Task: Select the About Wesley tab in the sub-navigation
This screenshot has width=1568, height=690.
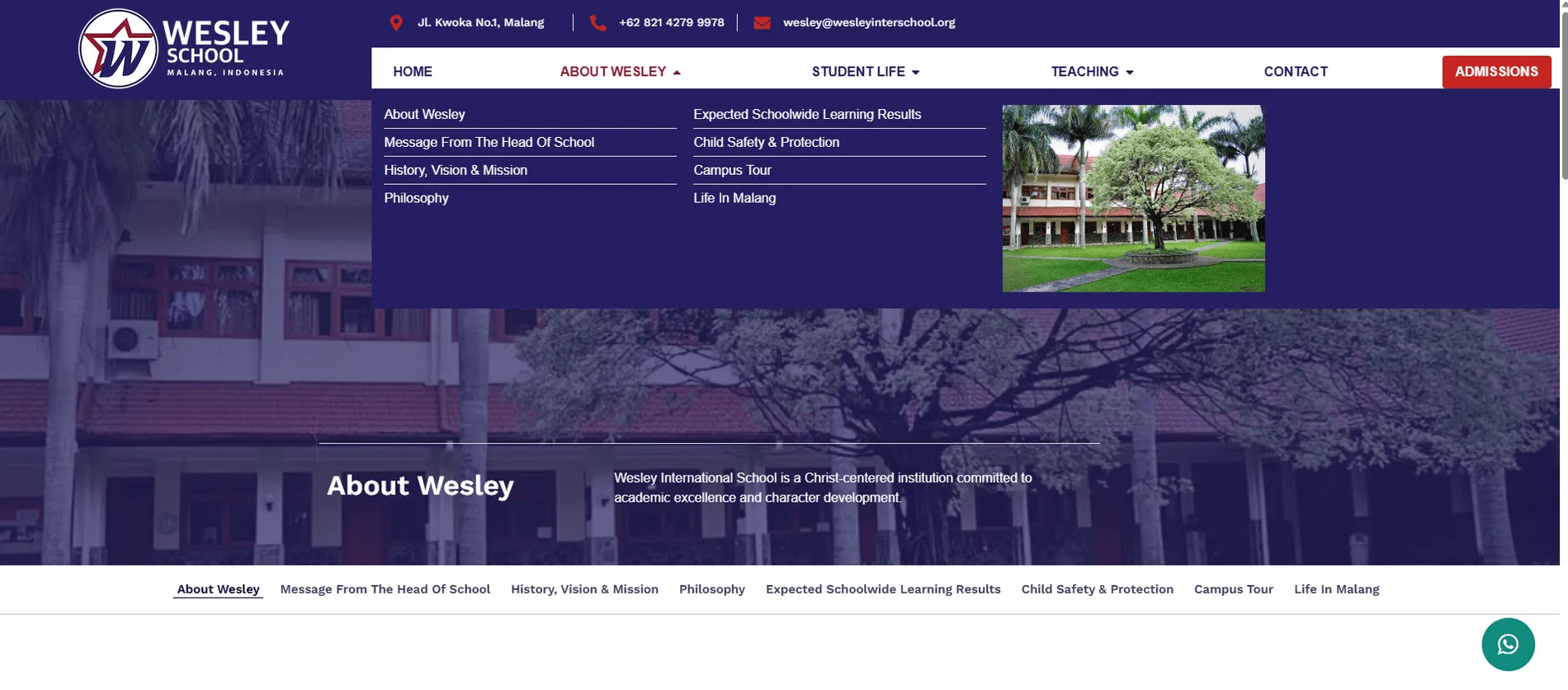Action: coord(218,589)
